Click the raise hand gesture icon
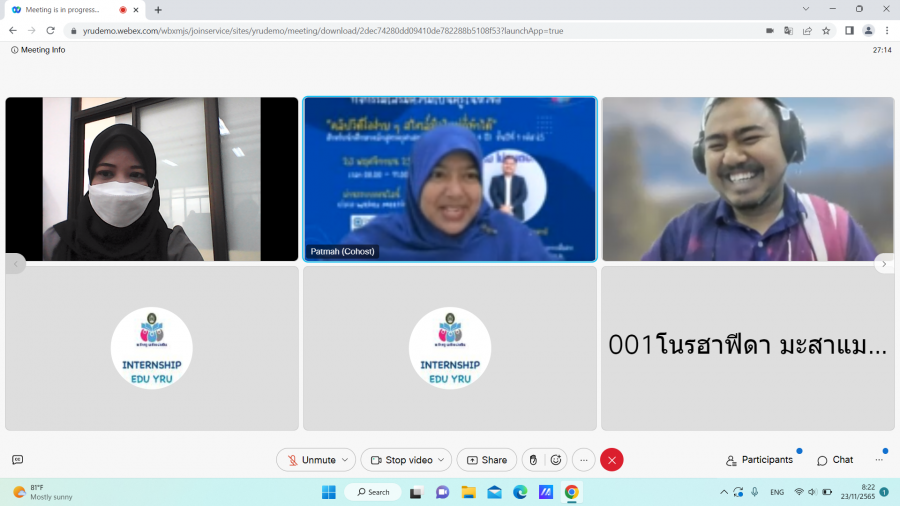Screen dimensions: 900x506 click(533, 460)
